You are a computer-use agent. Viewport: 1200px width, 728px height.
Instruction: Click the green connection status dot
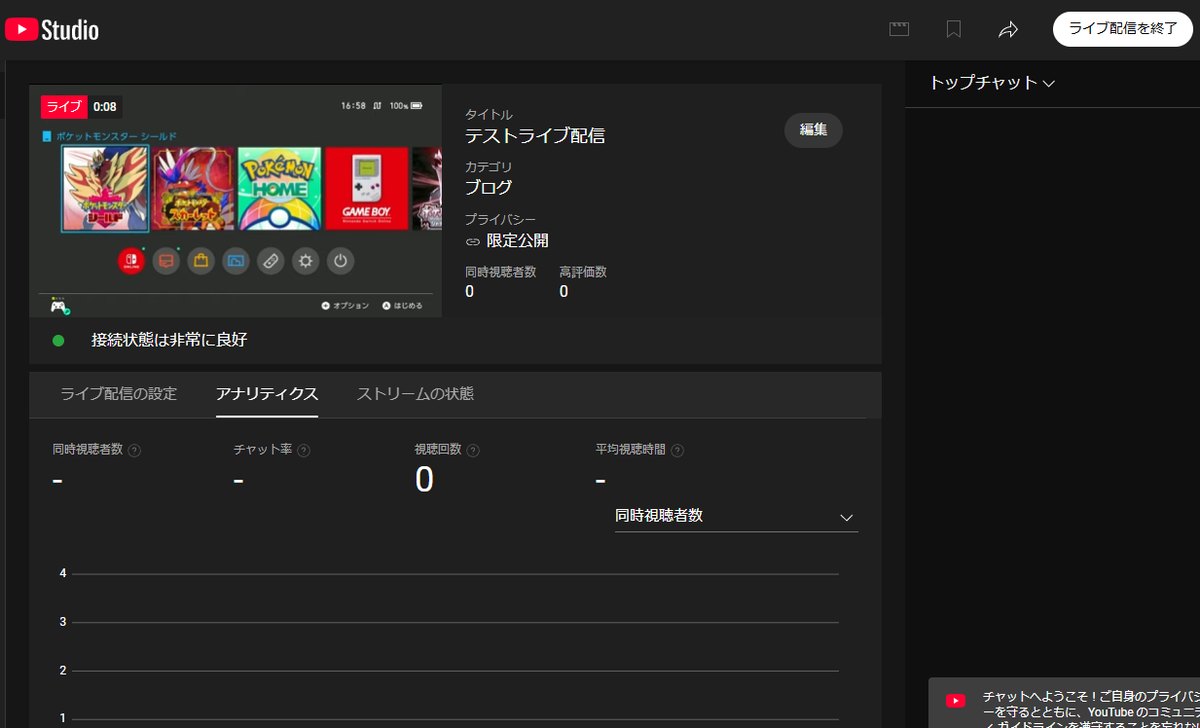(58, 340)
